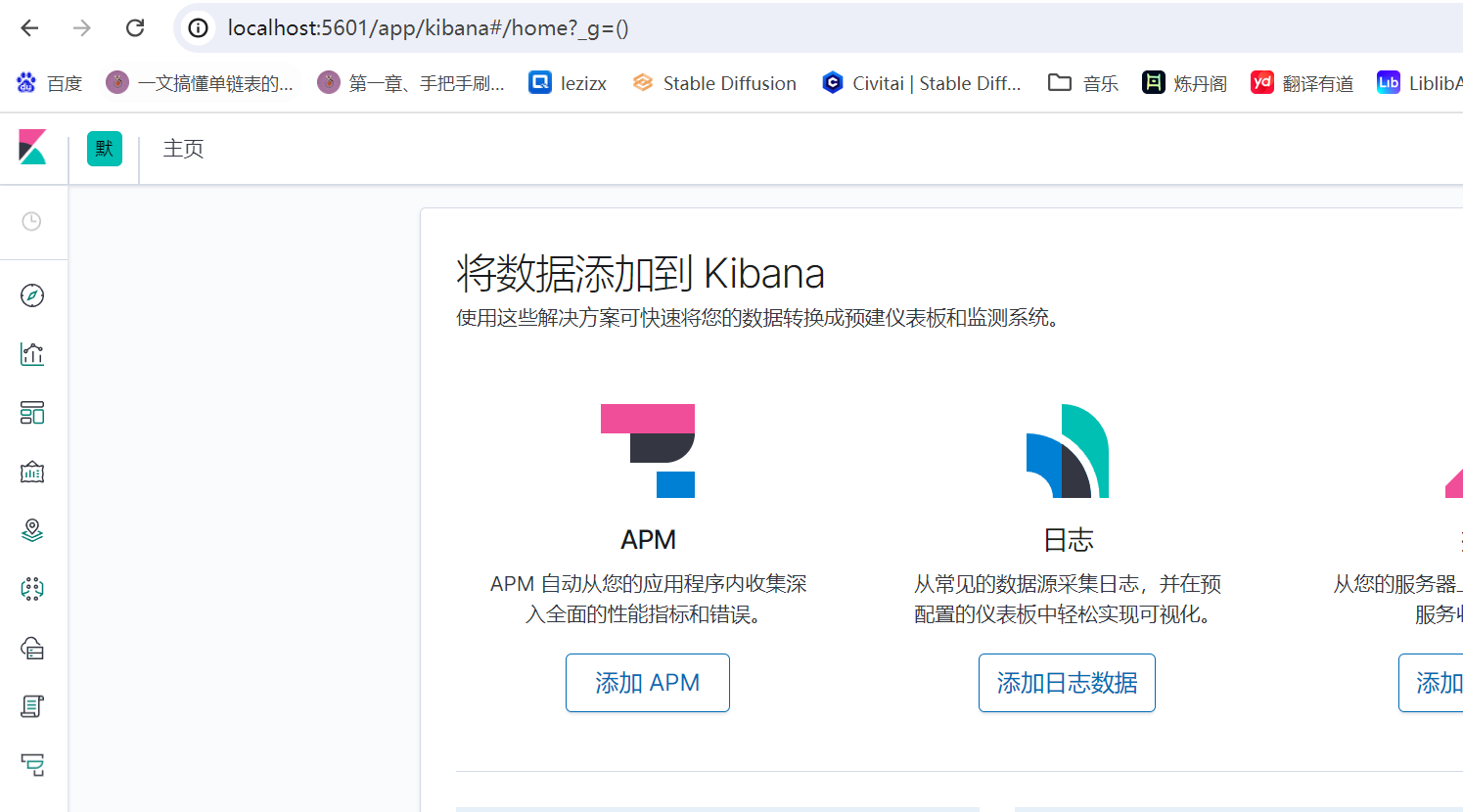1463x812 pixels.
Task: Click the 添加日志数据 button
Action: click(1067, 683)
